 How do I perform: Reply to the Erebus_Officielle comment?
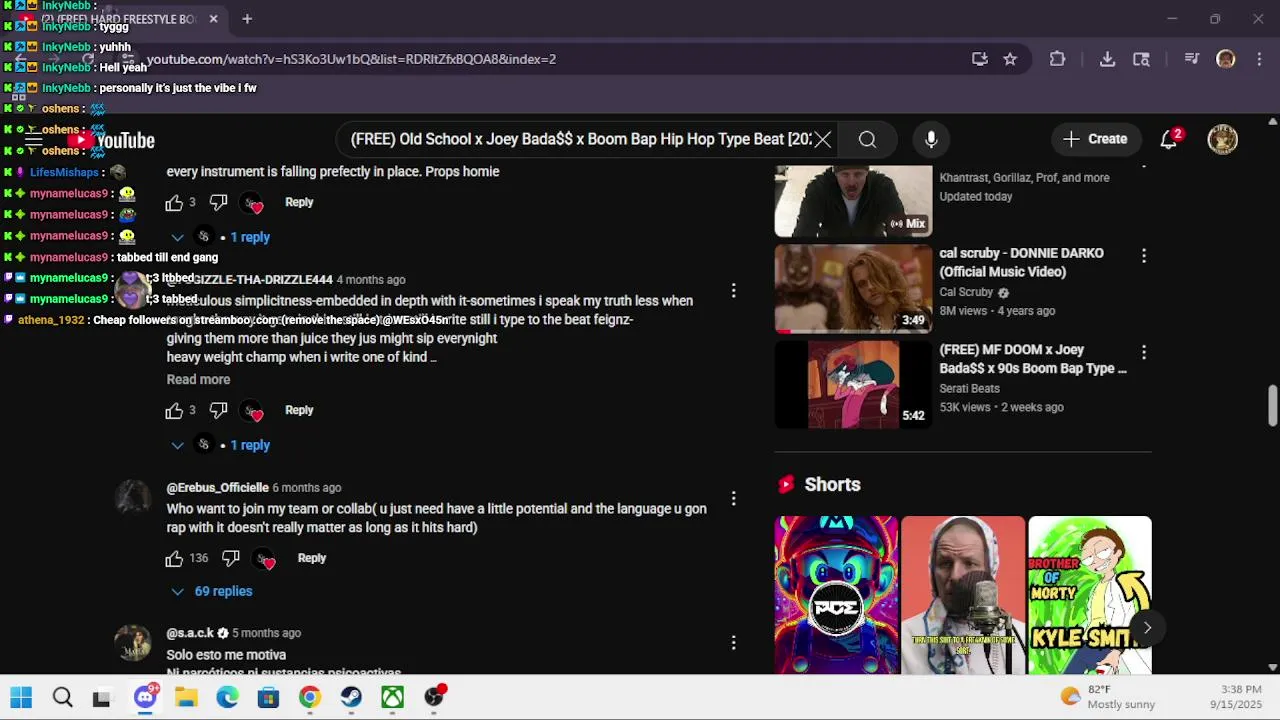click(x=312, y=558)
